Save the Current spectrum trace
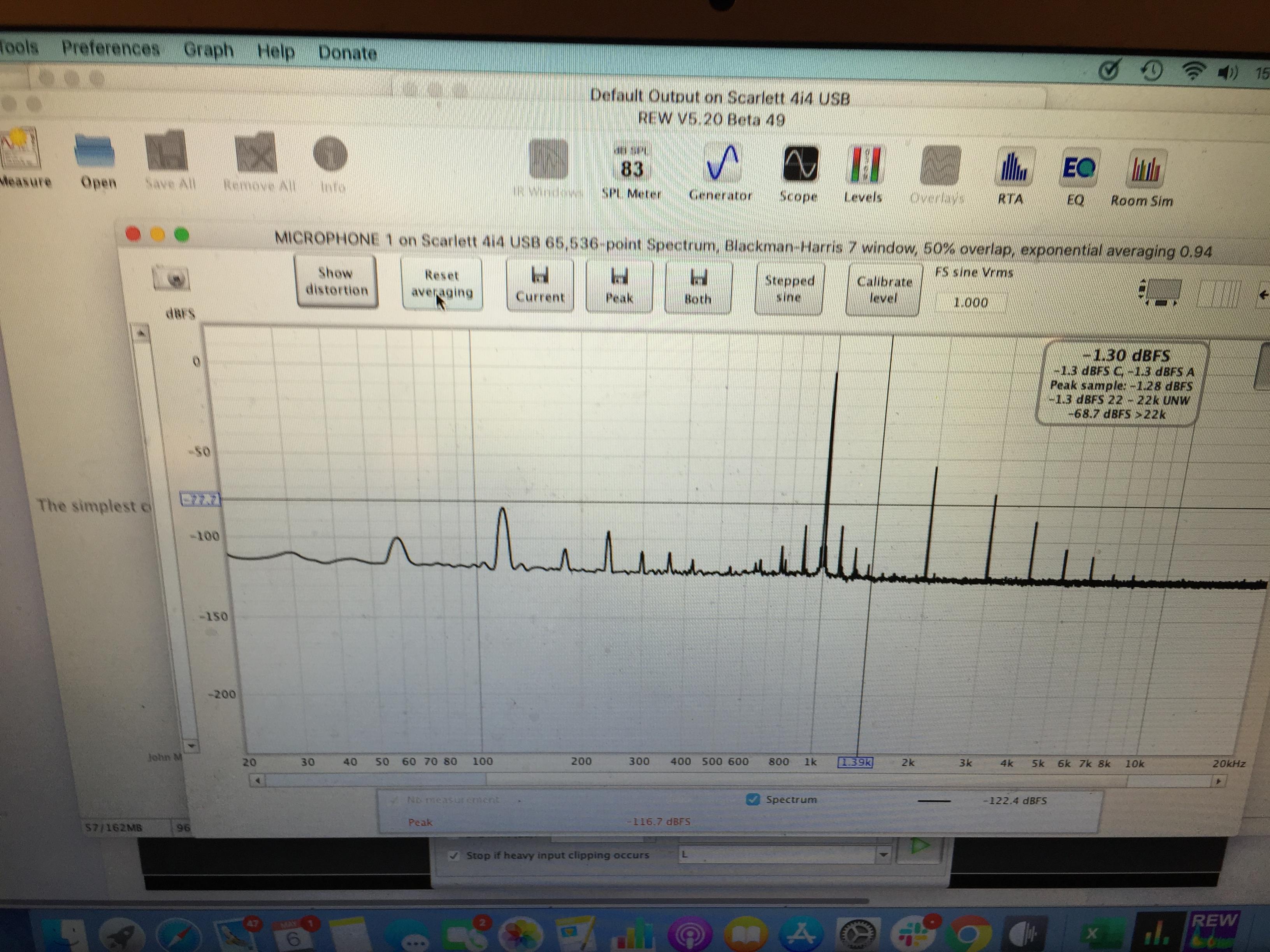 pyautogui.click(x=540, y=285)
